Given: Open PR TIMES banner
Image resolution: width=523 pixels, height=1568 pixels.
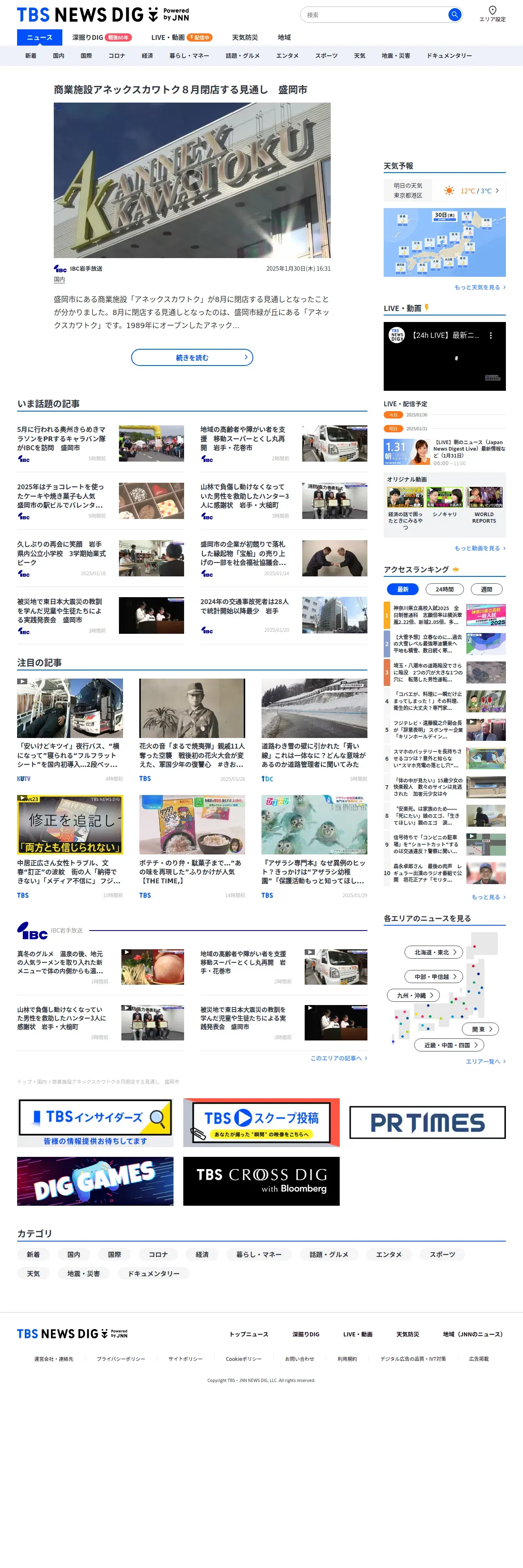Looking at the screenshot, I should [427, 1122].
